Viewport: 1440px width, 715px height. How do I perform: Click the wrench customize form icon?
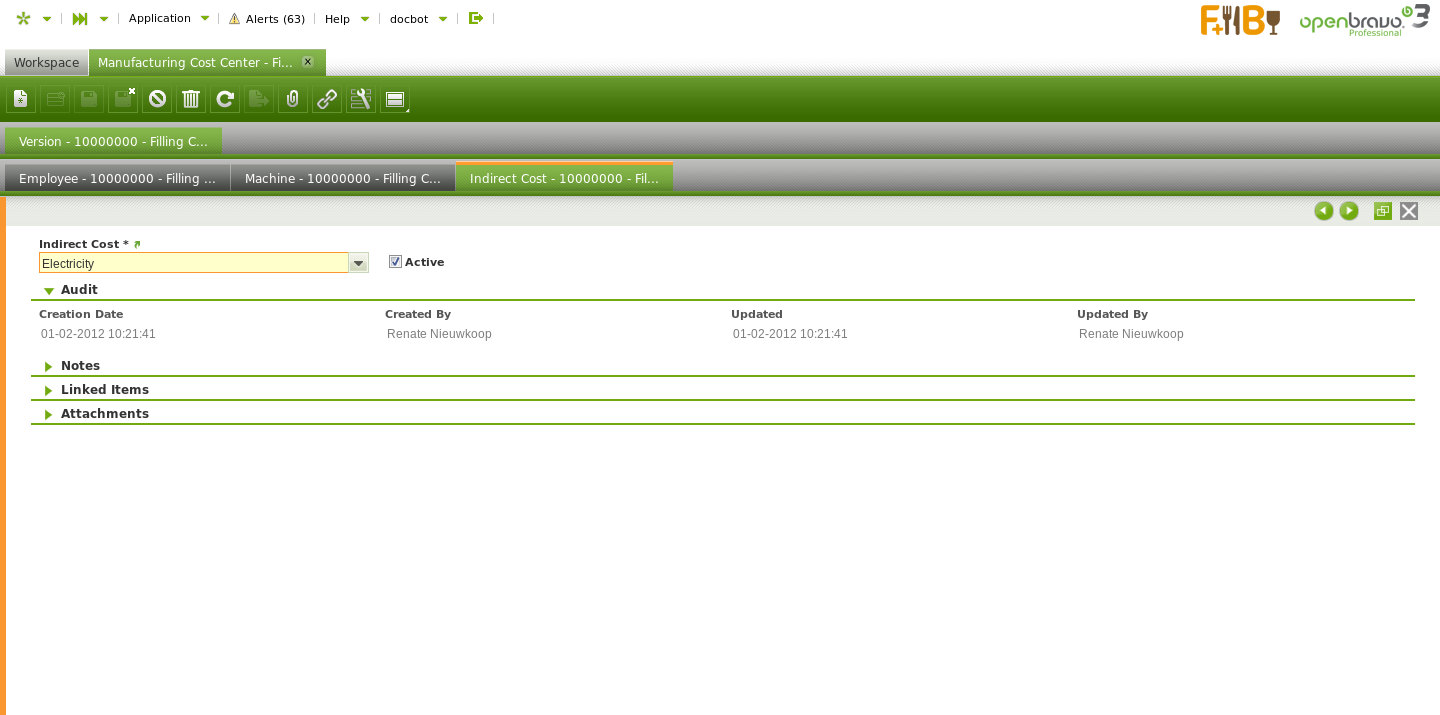pos(361,99)
